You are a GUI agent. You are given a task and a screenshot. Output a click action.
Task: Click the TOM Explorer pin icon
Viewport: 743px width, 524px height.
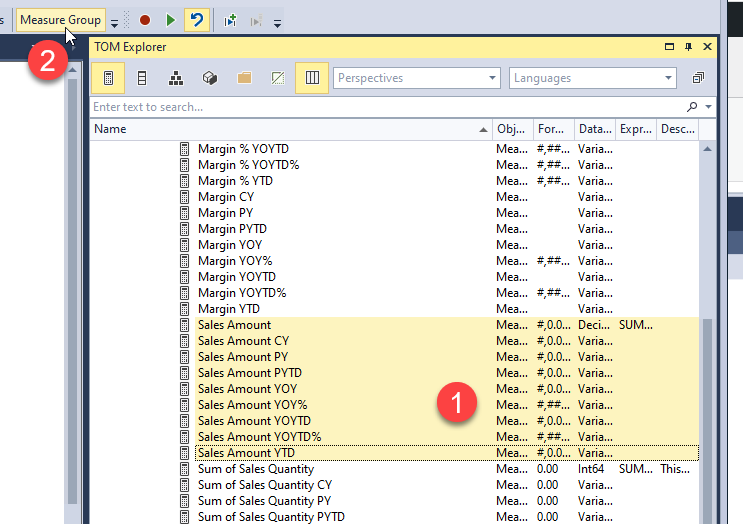click(x=688, y=47)
